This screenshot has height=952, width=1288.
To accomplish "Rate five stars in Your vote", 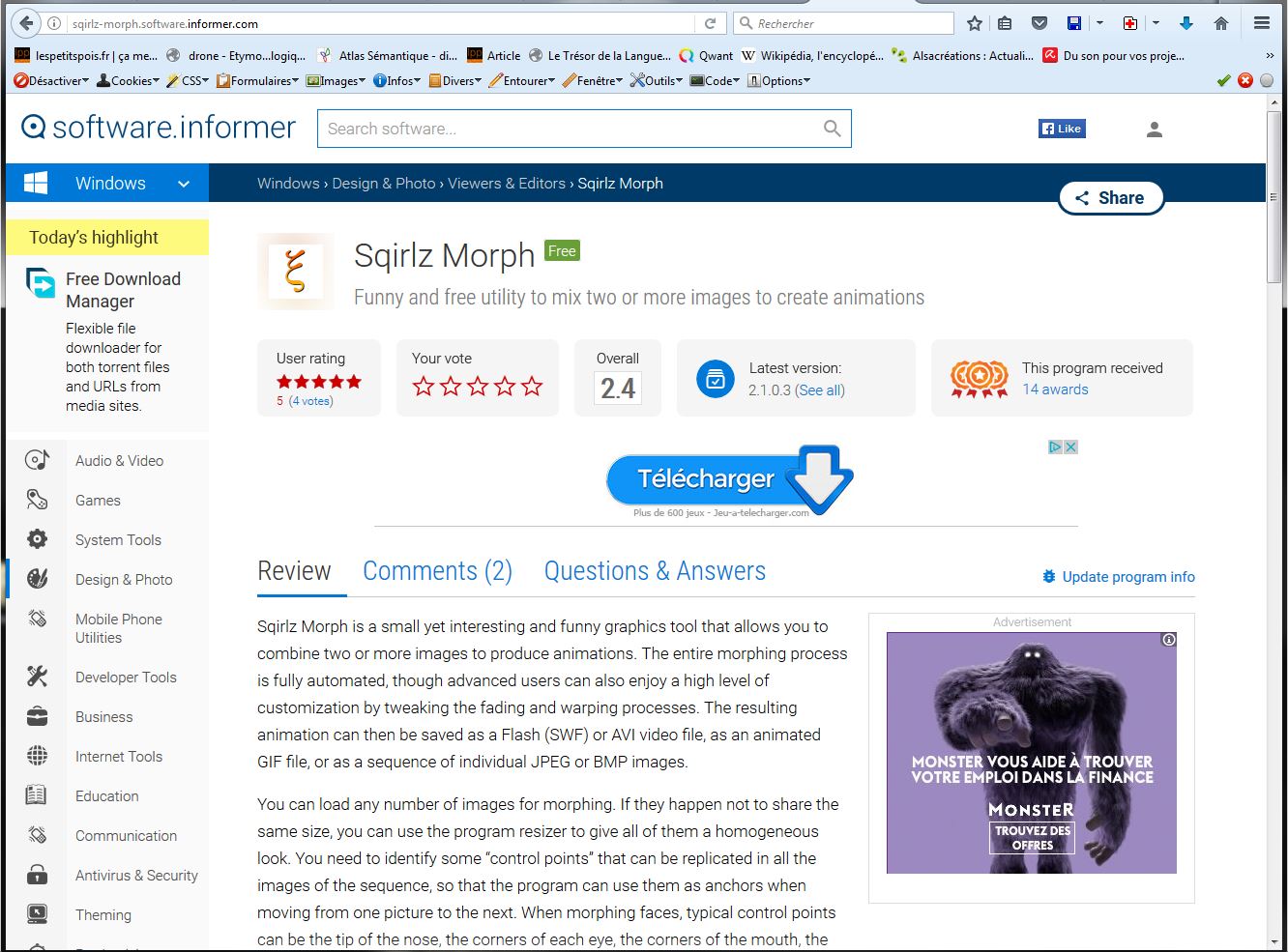I will (x=532, y=387).
